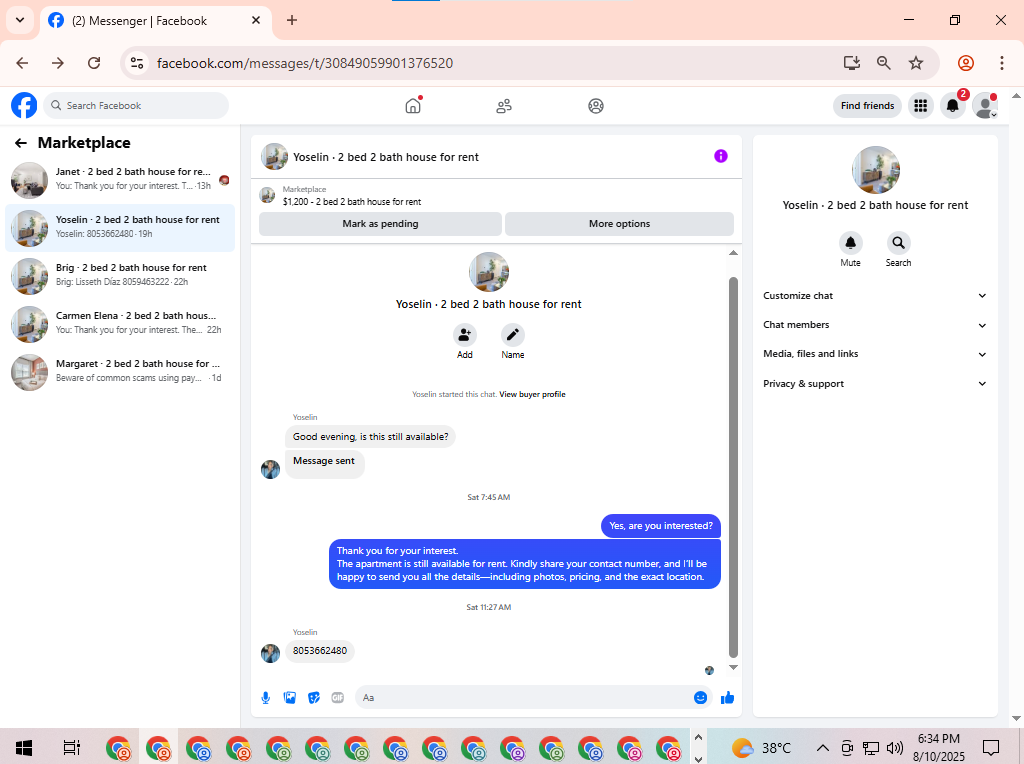Show hidden system tray icons chevron
The width and height of the screenshot is (1024, 764).
coord(823,748)
